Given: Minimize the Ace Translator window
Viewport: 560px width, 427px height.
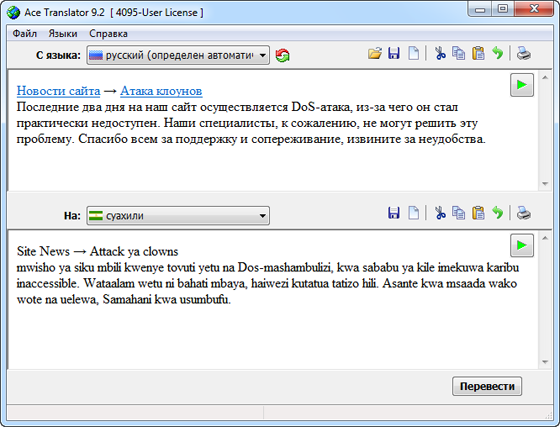Looking at the screenshot, I should (x=480, y=9).
